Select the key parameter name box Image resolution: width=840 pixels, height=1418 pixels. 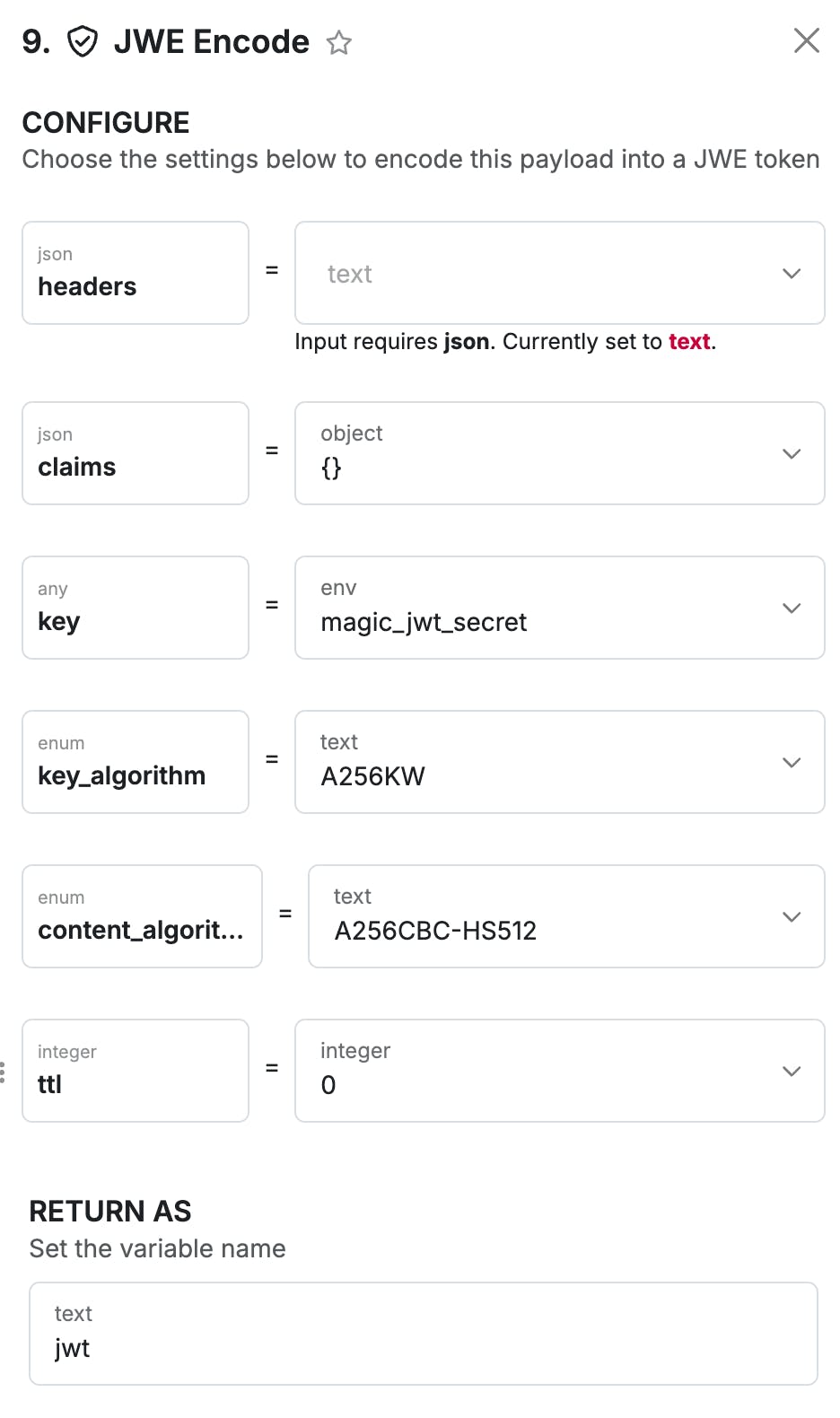click(x=136, y=608)
